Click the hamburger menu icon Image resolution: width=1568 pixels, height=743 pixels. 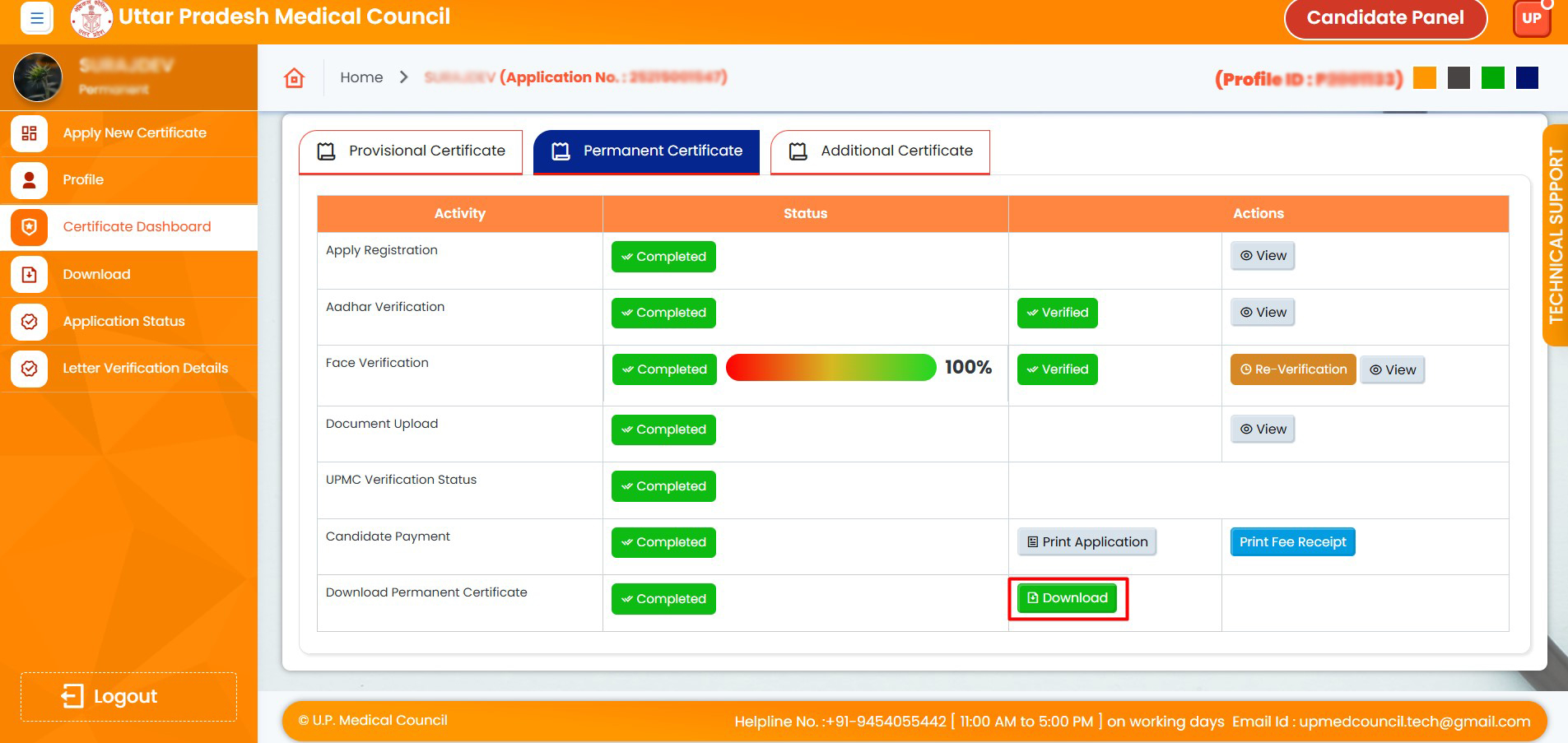[x=36, y=18]
